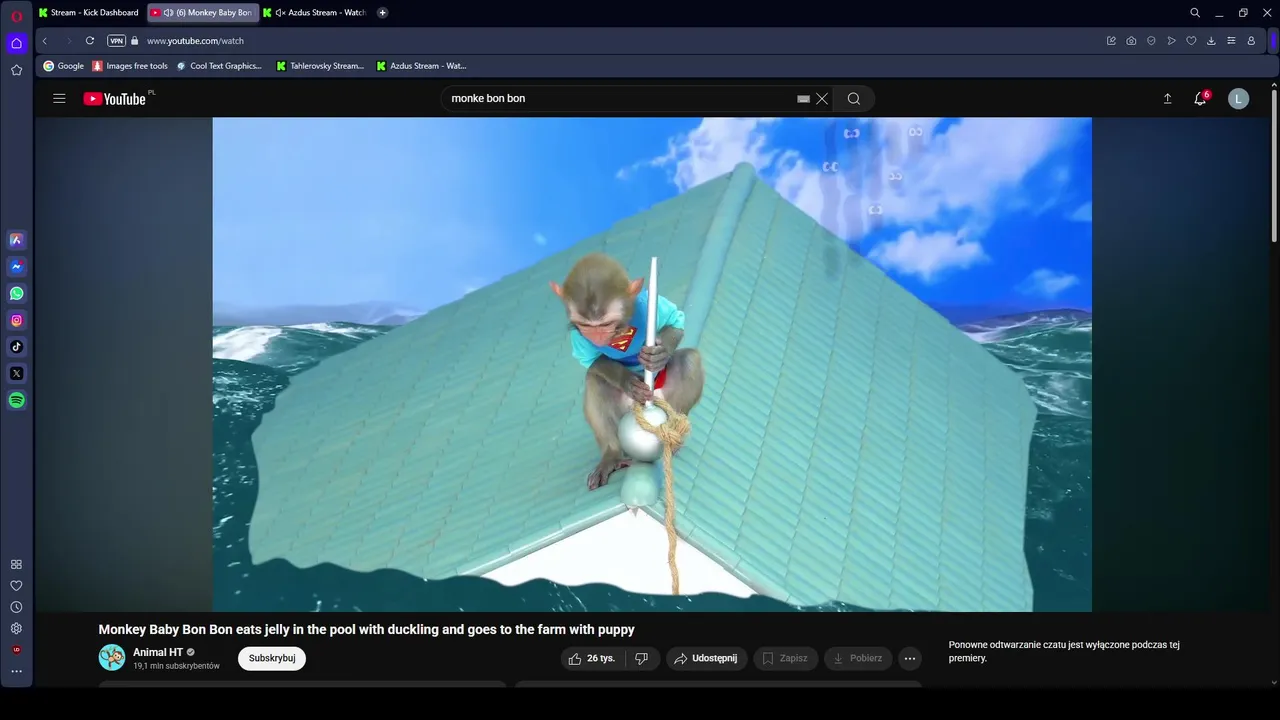Open X (Twitter) in the sidebar
This screenshot has width=1280, height=720.
tap(16, 373)
